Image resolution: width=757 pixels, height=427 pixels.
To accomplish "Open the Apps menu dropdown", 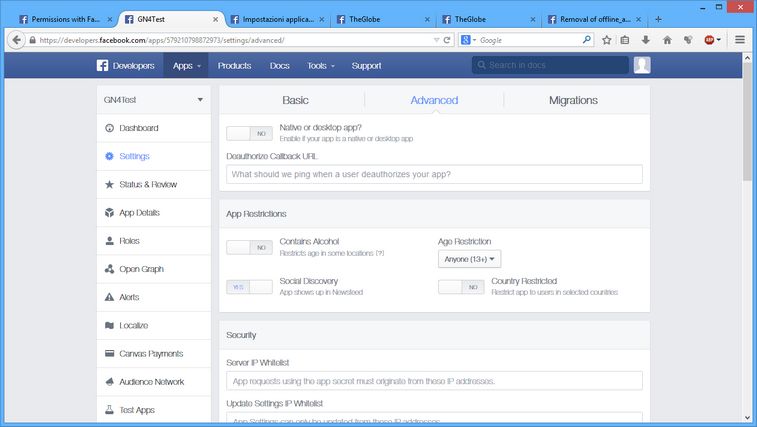I will click(187, 66).
